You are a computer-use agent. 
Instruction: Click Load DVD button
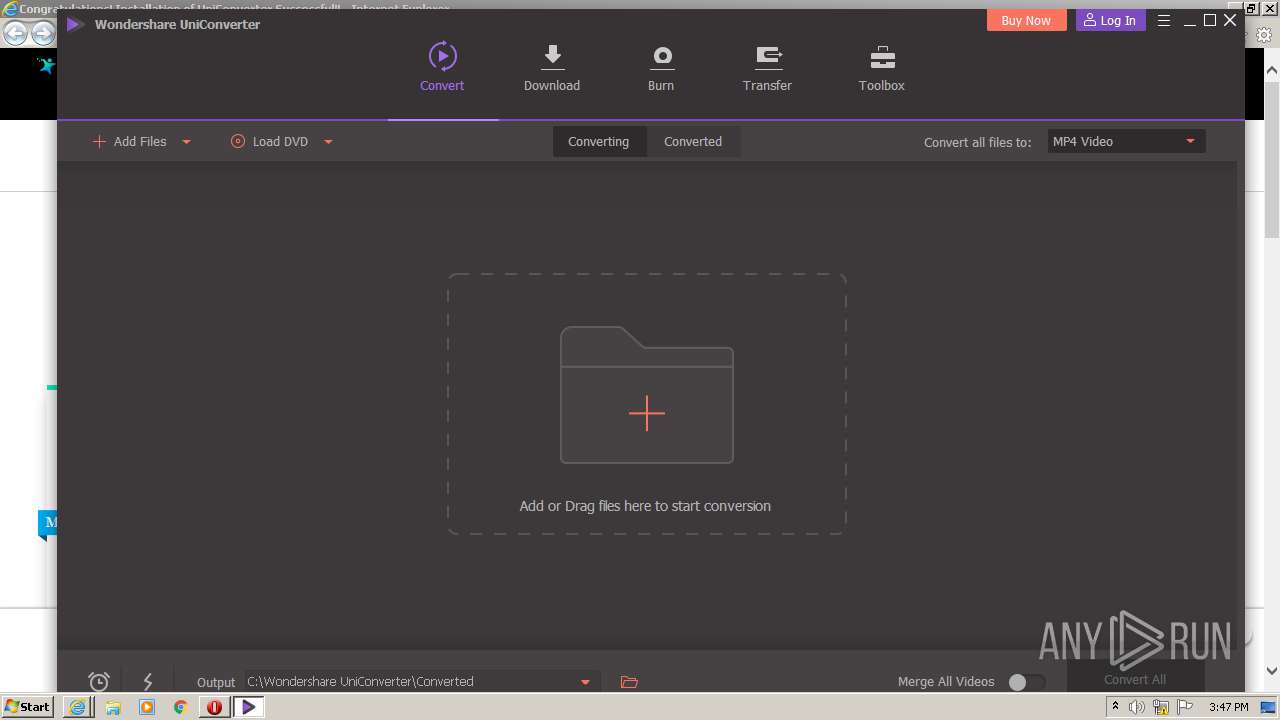point(269,142)
